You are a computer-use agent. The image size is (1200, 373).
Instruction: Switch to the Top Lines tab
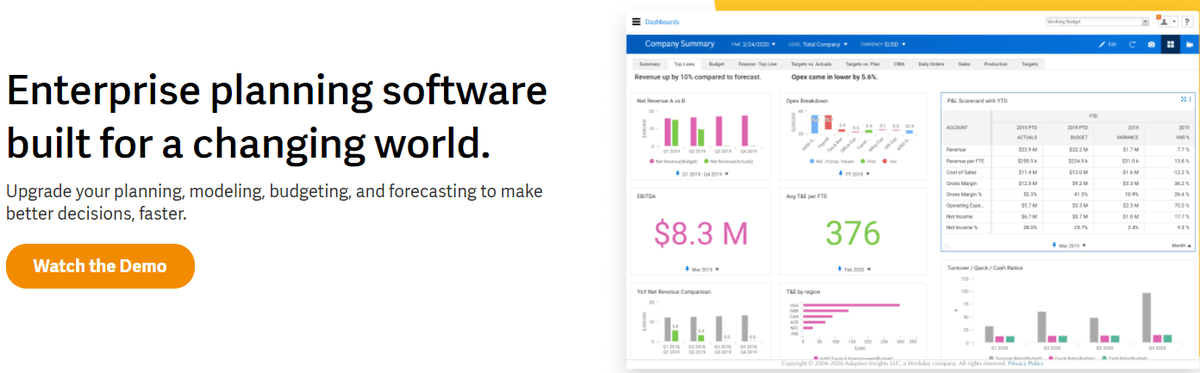click(x=684, y=63)
